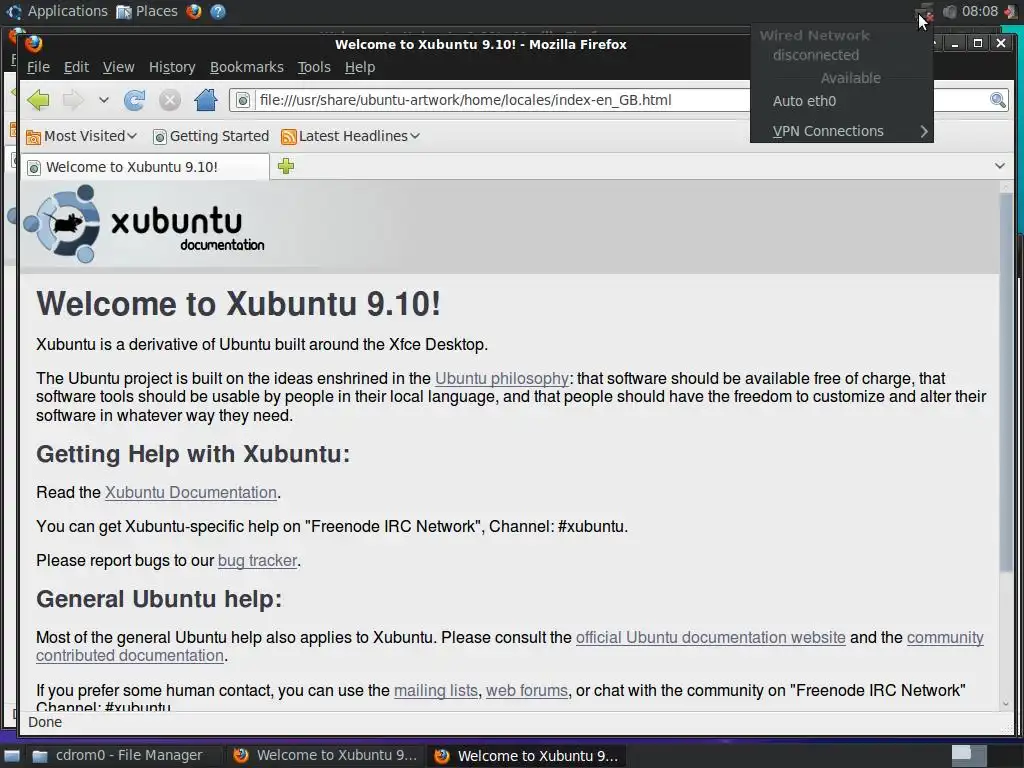1024x768 pixels.
Task: Expand the VPN Connections submenu
Action: click(842, 131)
